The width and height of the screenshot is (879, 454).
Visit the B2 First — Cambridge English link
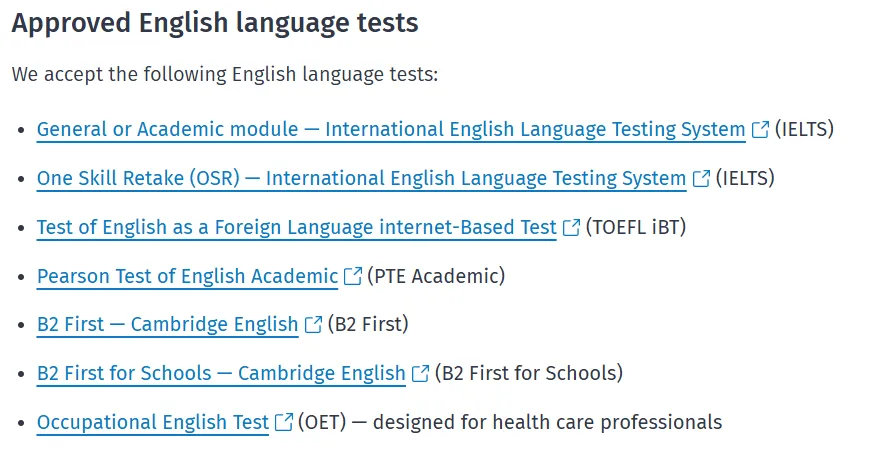click(x=167, y=325)
